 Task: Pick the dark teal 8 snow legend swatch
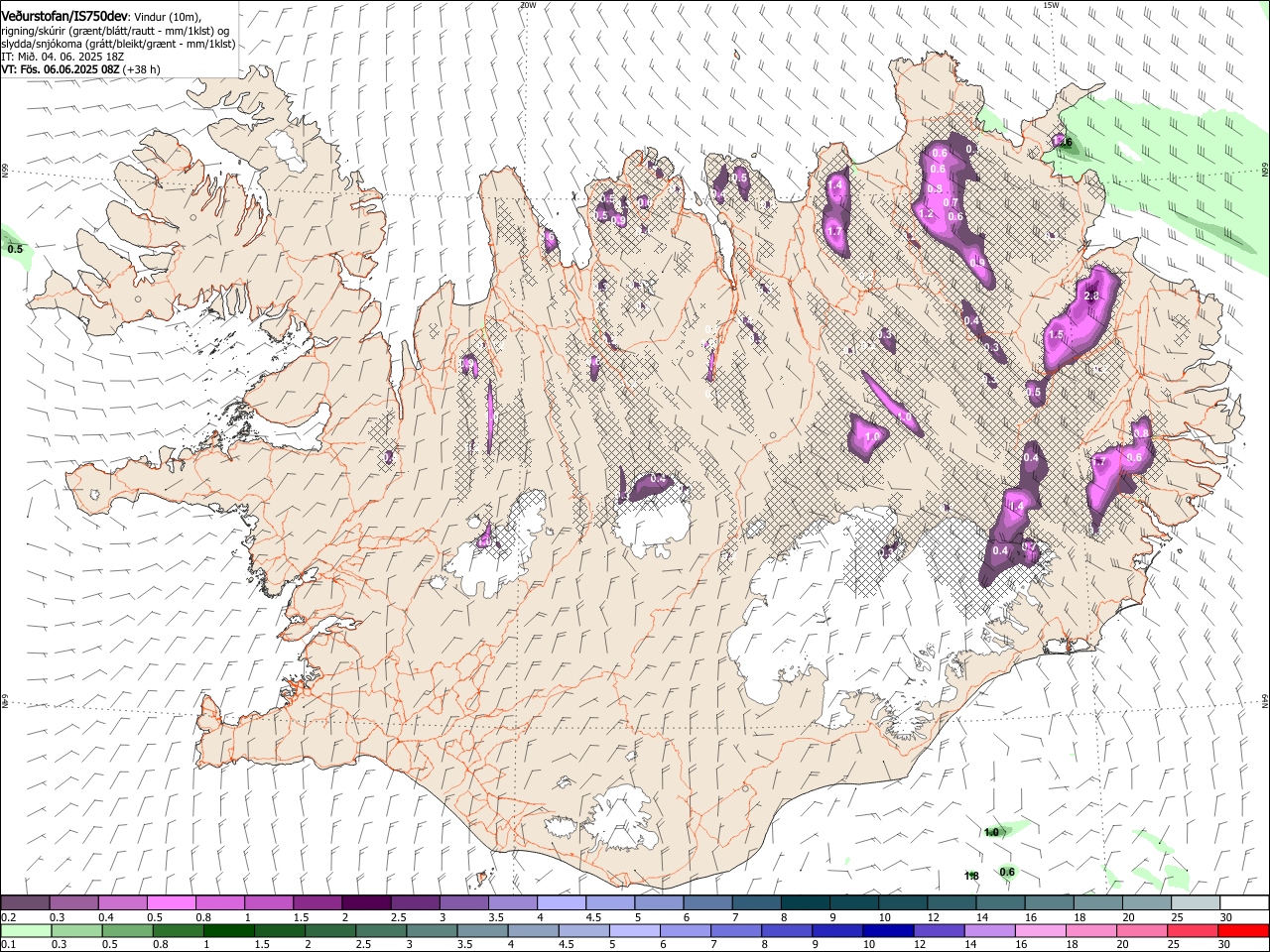click(805, 903)
